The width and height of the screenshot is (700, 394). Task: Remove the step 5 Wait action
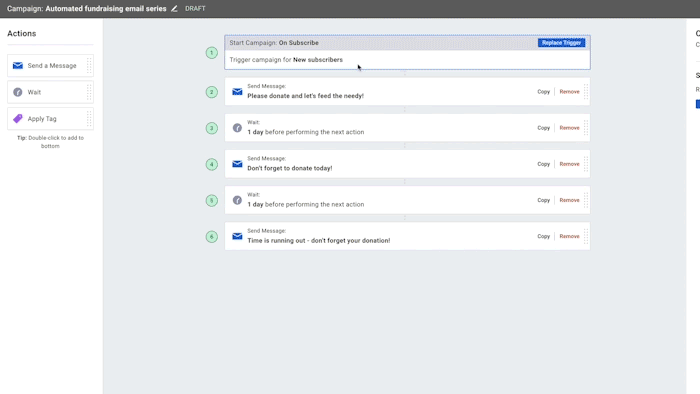[569, 200]
